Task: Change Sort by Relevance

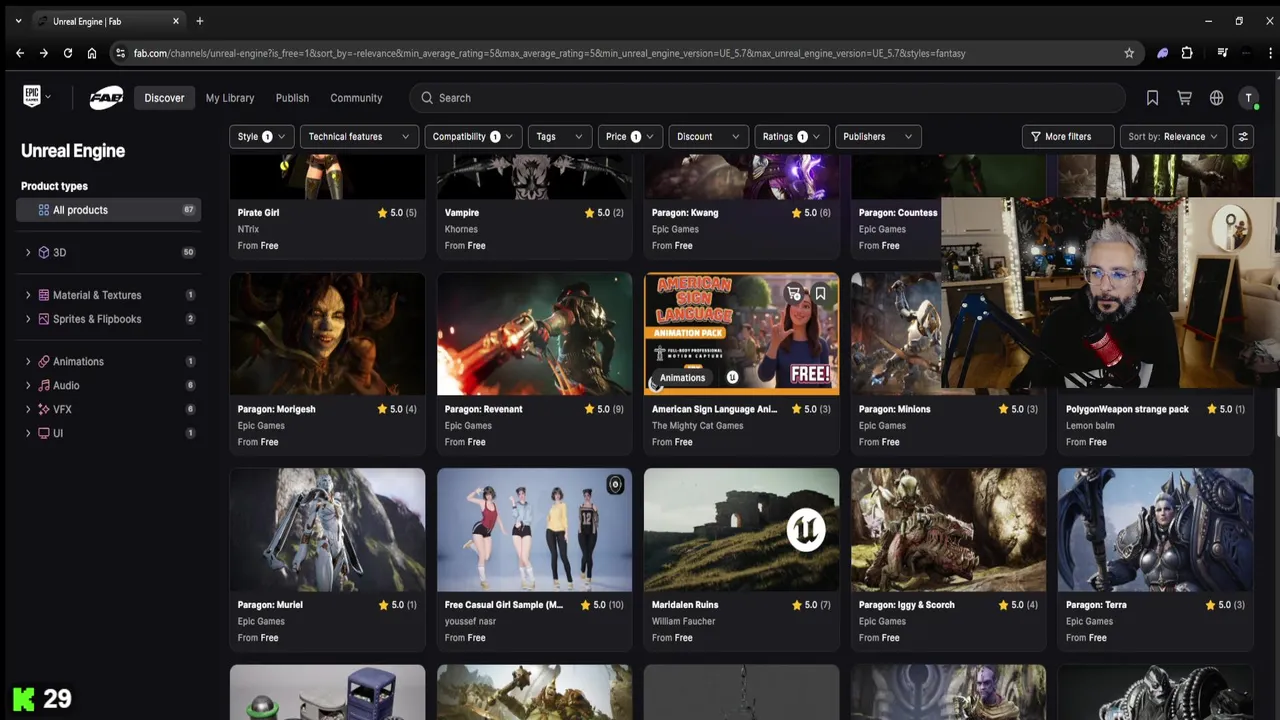Action: 1173,137
